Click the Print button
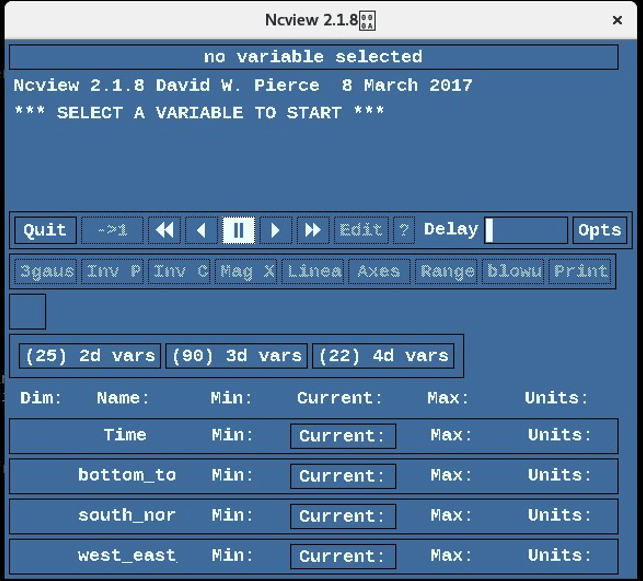Image resolution: width=643 pixels, height=581 pixels. 580,271
